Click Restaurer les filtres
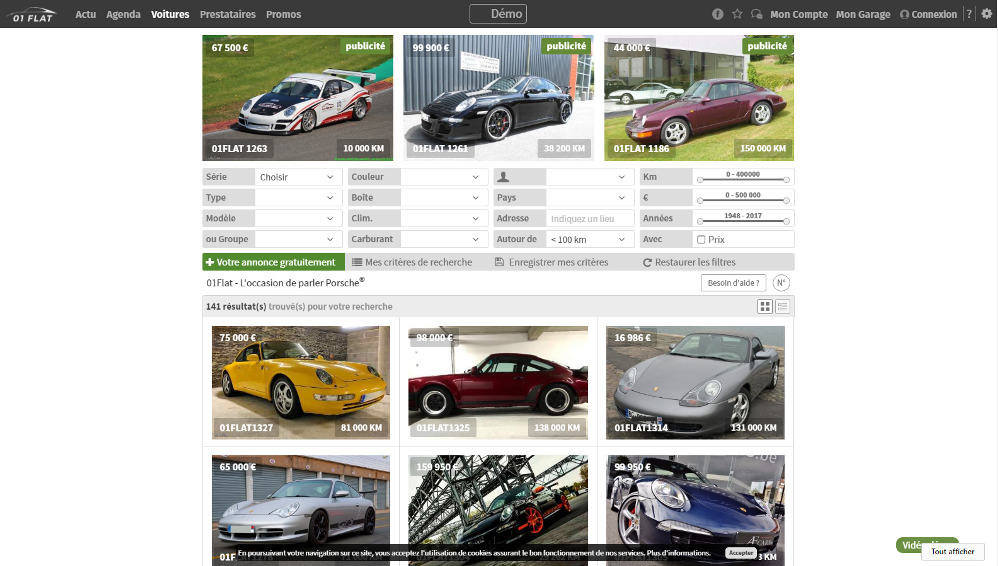 pos(689,262)
